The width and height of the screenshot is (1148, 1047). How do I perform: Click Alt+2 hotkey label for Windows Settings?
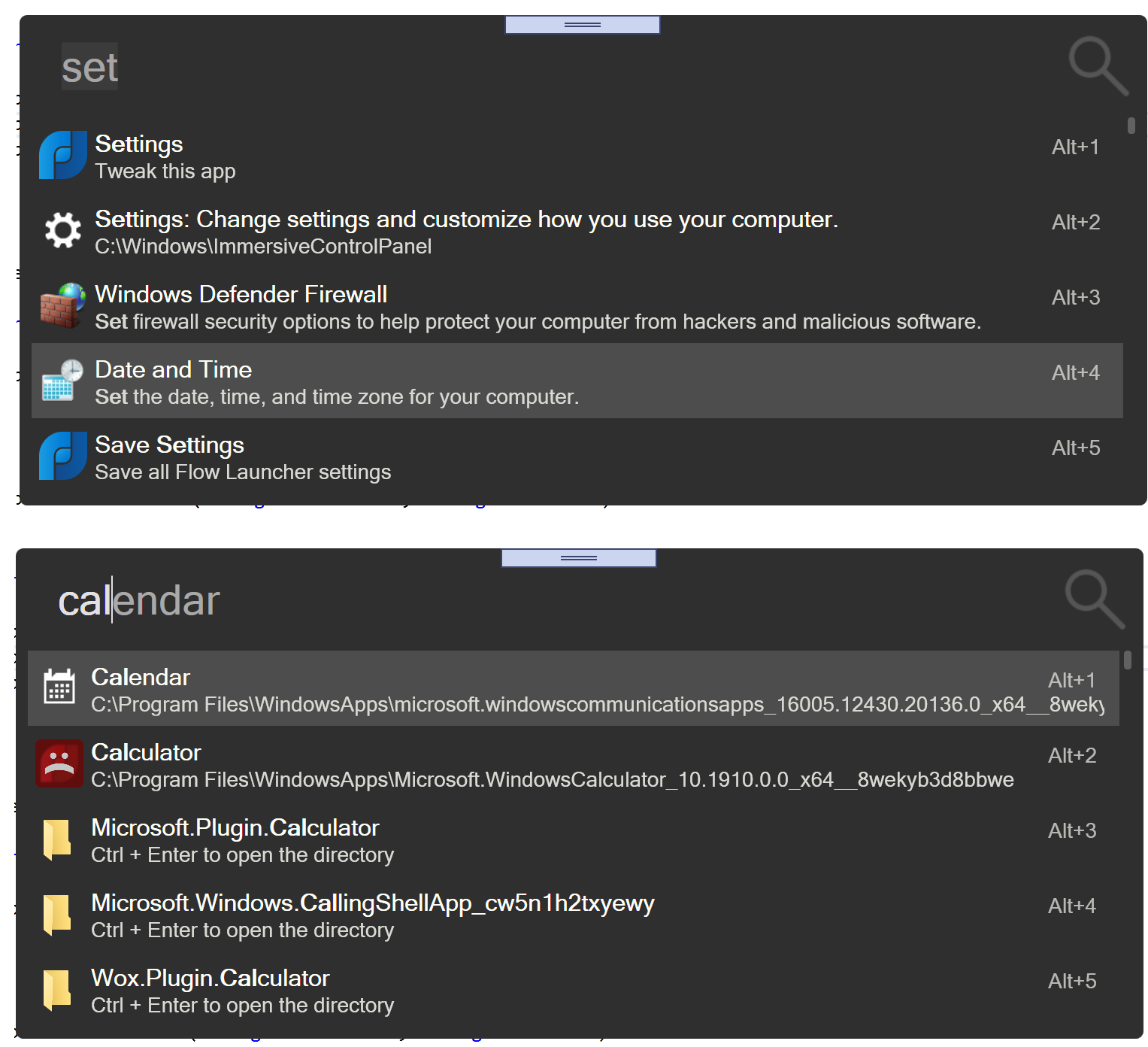(1076, 222)
